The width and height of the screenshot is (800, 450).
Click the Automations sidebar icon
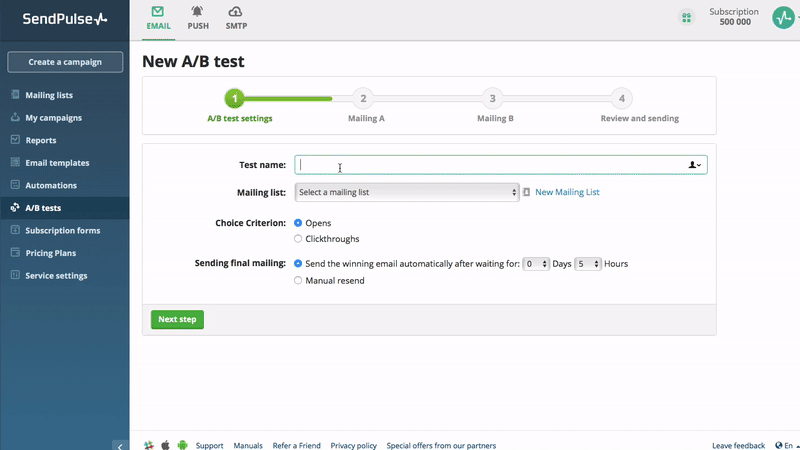point(15,184)
